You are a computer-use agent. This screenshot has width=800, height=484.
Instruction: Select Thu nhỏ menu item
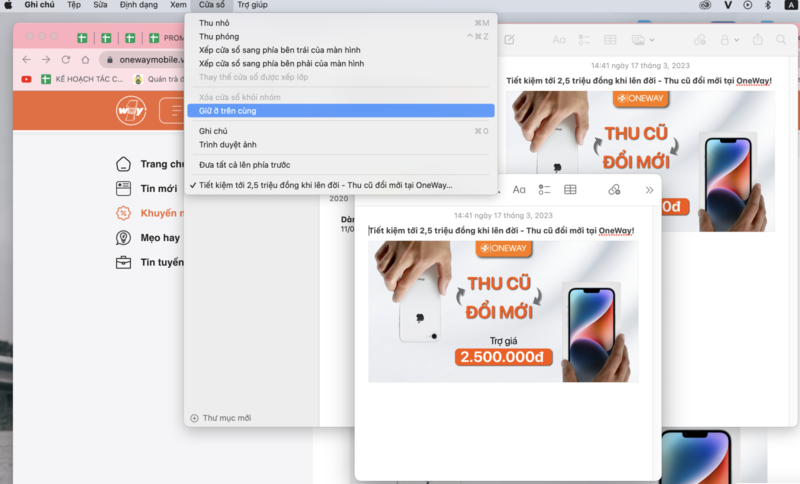pos(341,23)
